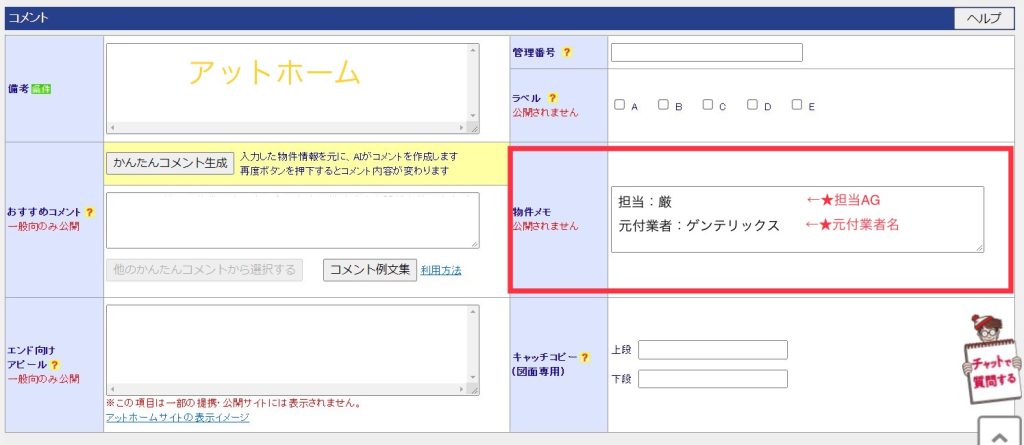
Task: Click the ラベル help question icon
Action: (552, 98)
